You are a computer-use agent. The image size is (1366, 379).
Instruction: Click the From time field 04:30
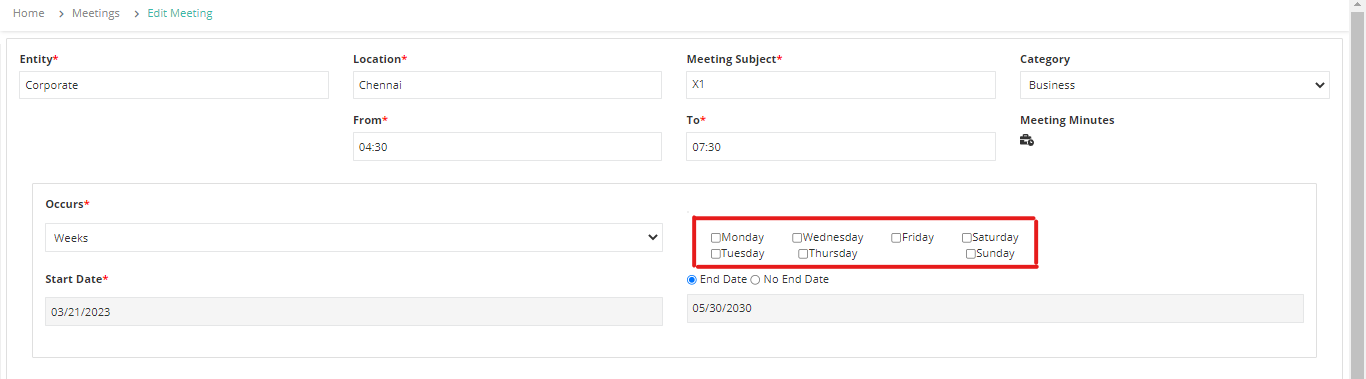pyautogui.click(x=507, y=146)
